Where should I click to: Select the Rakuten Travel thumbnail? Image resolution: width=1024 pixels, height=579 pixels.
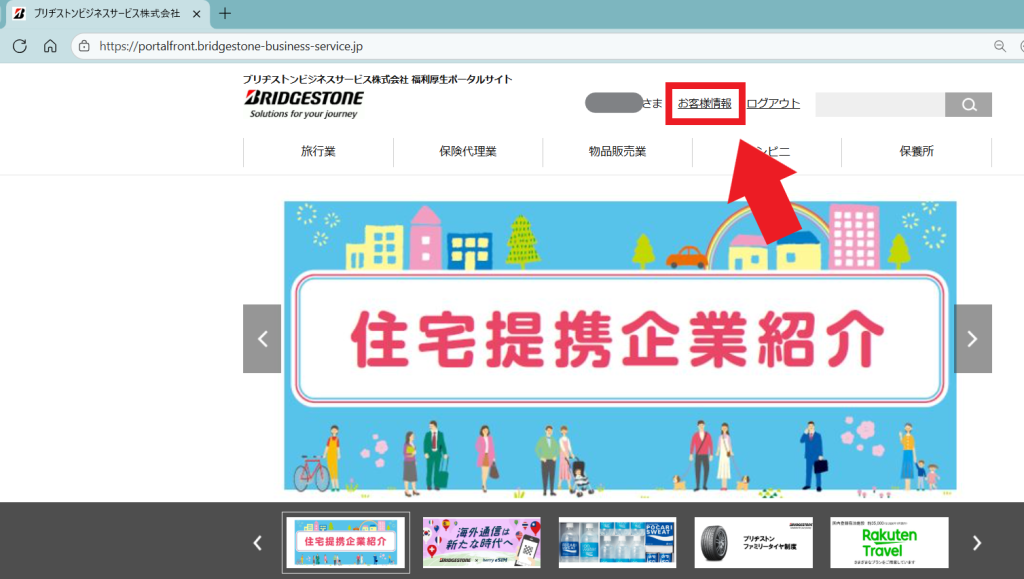(889, 543)
